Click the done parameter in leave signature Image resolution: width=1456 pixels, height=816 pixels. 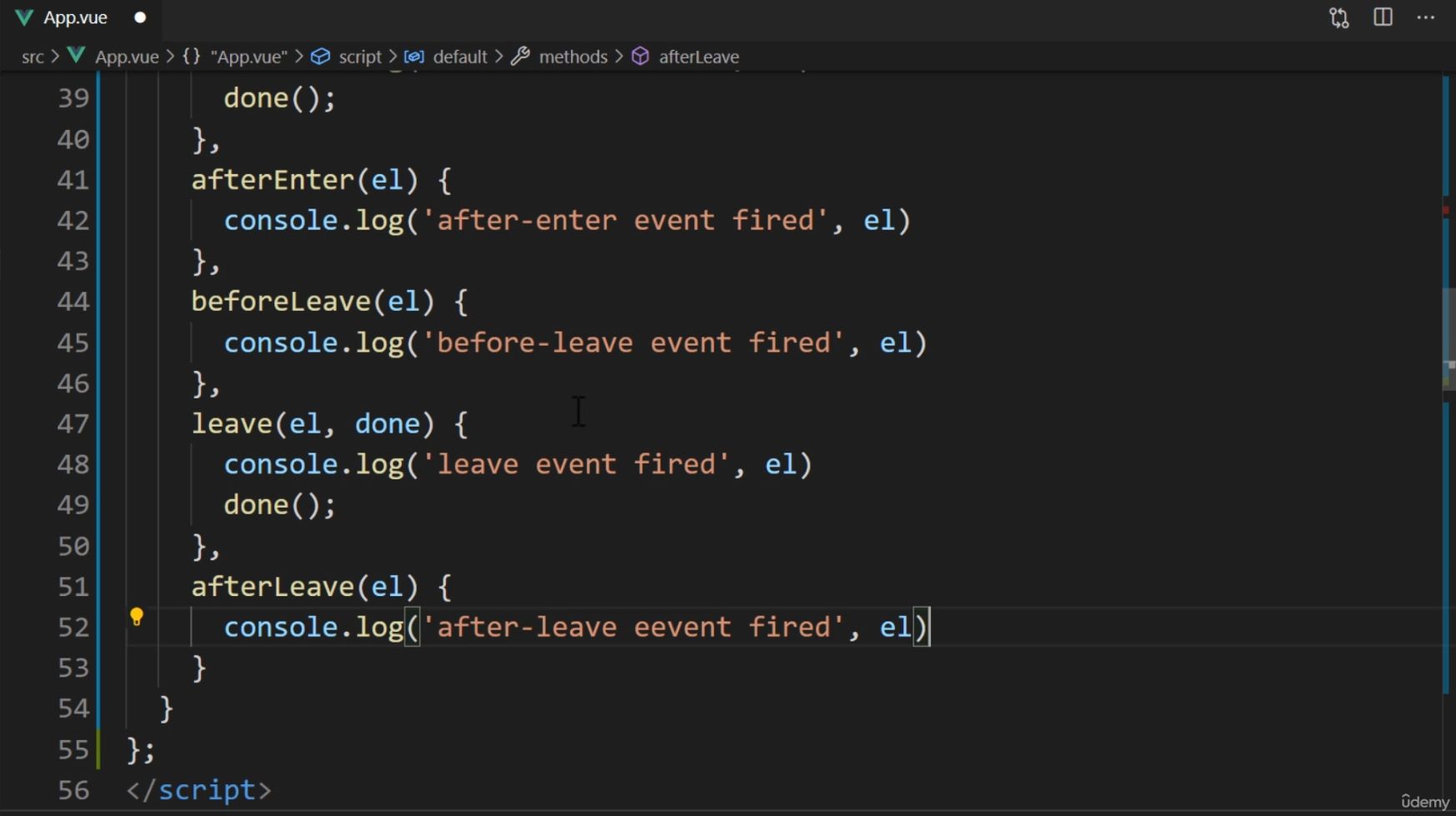pos(388,423)
